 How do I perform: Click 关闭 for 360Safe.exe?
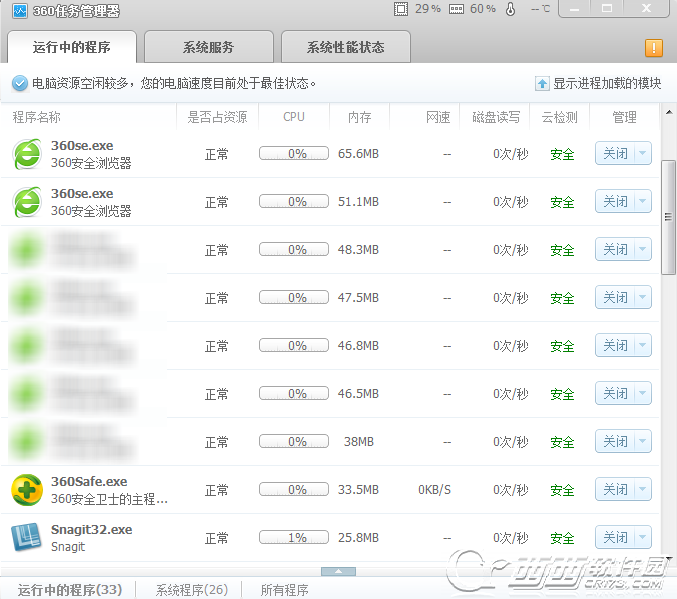(615, 489)
